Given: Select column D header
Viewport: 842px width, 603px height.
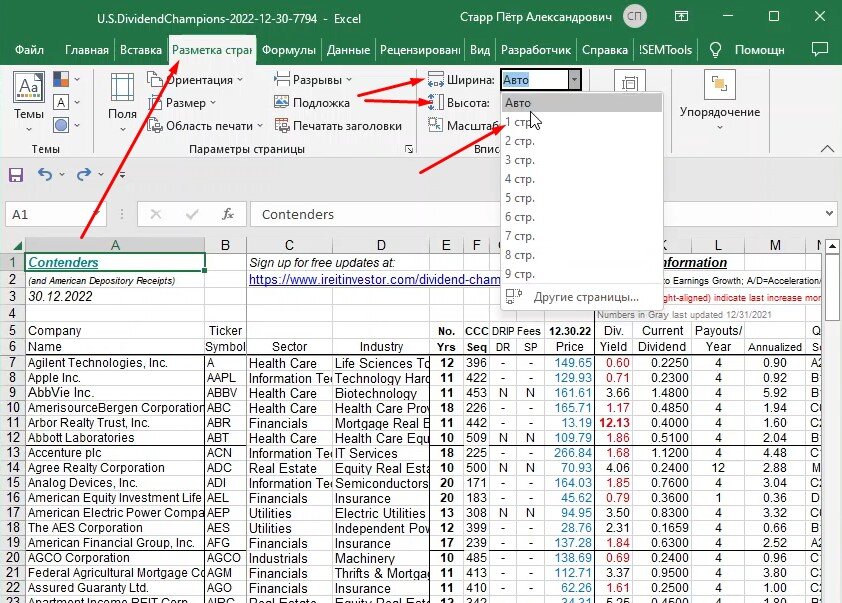Looking at the screenshot, I should pos(381,245).
